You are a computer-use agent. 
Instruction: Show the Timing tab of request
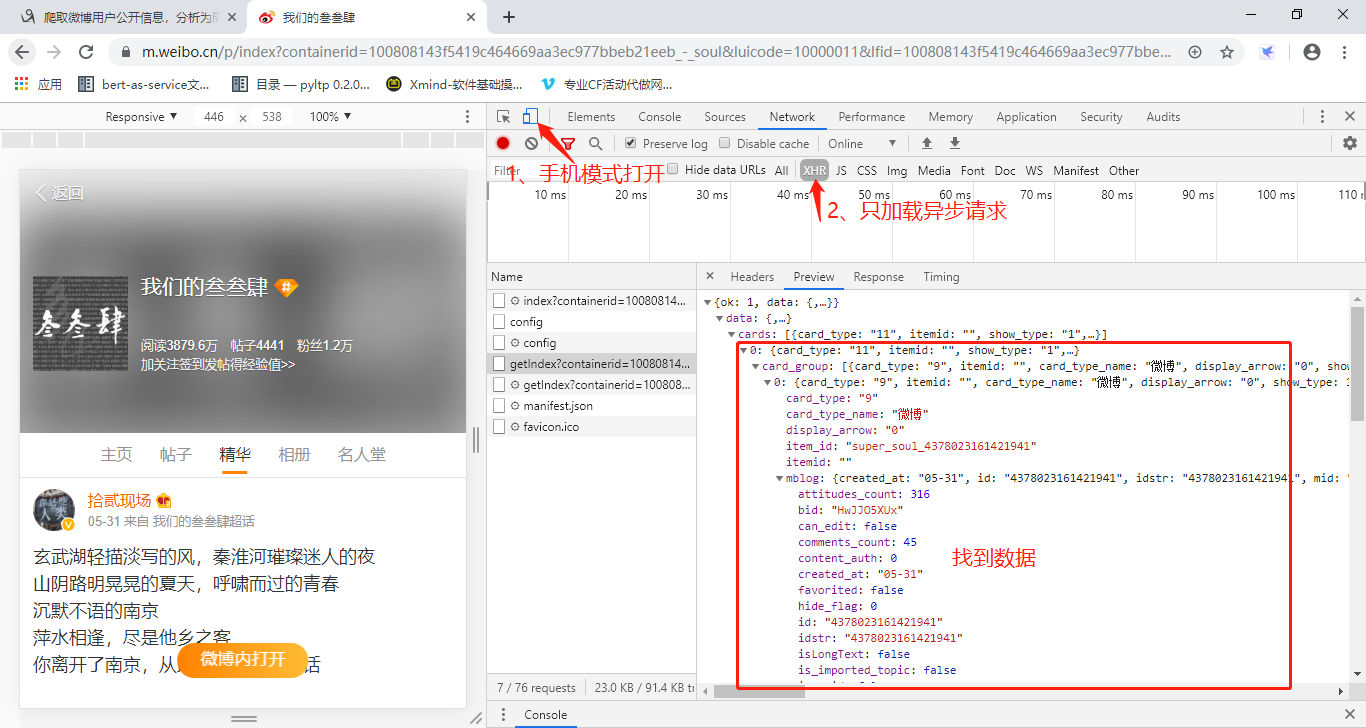pos(941,277)
